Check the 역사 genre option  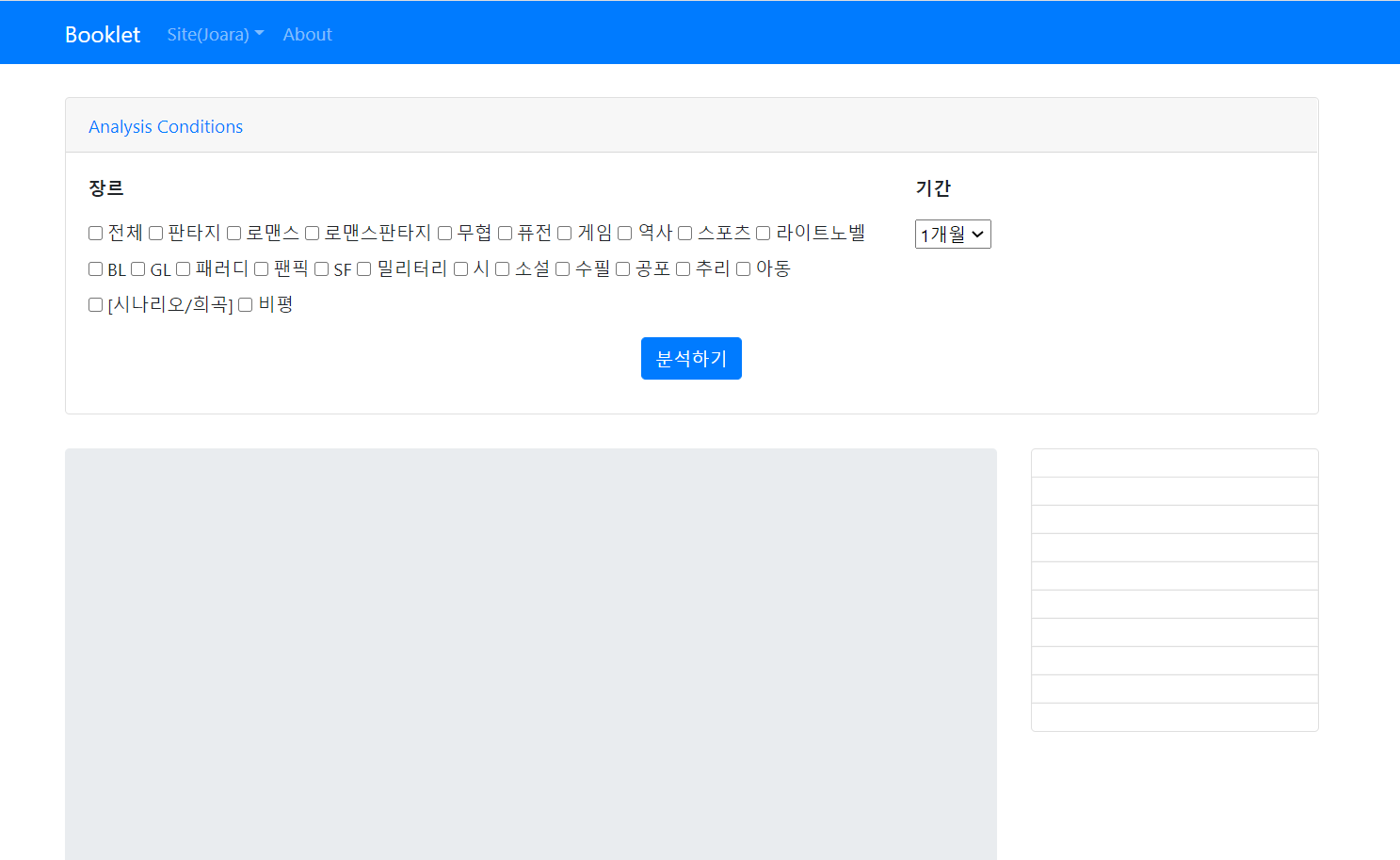tap(624, 233)
